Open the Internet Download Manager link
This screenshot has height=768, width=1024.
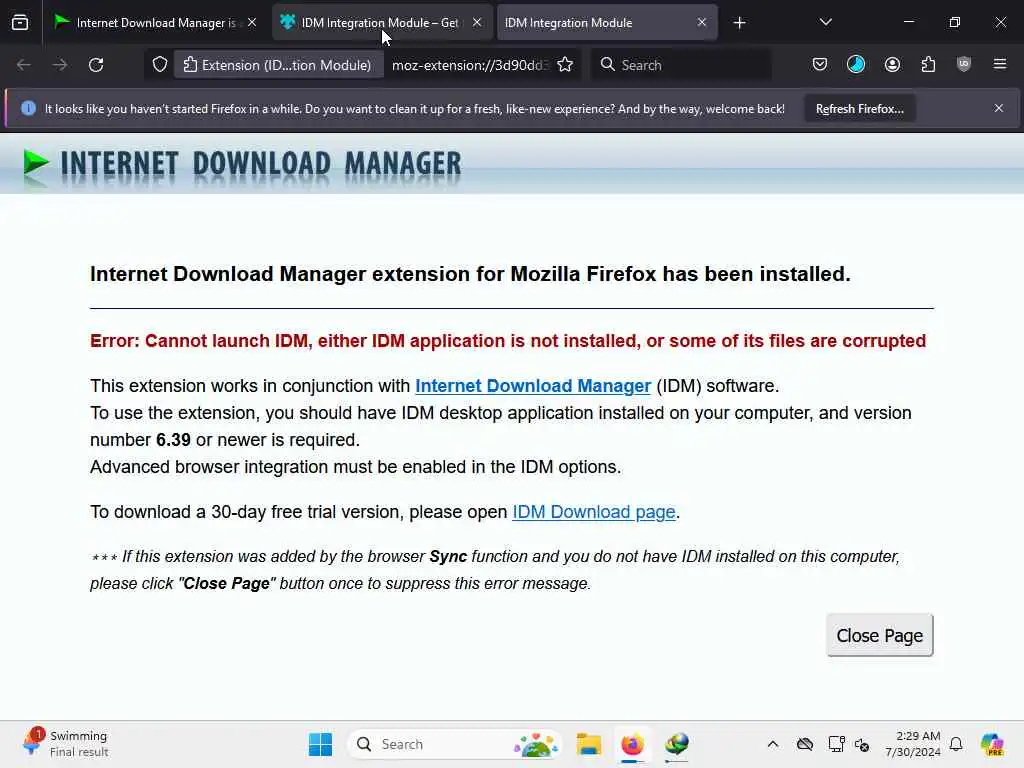point(533,386)
